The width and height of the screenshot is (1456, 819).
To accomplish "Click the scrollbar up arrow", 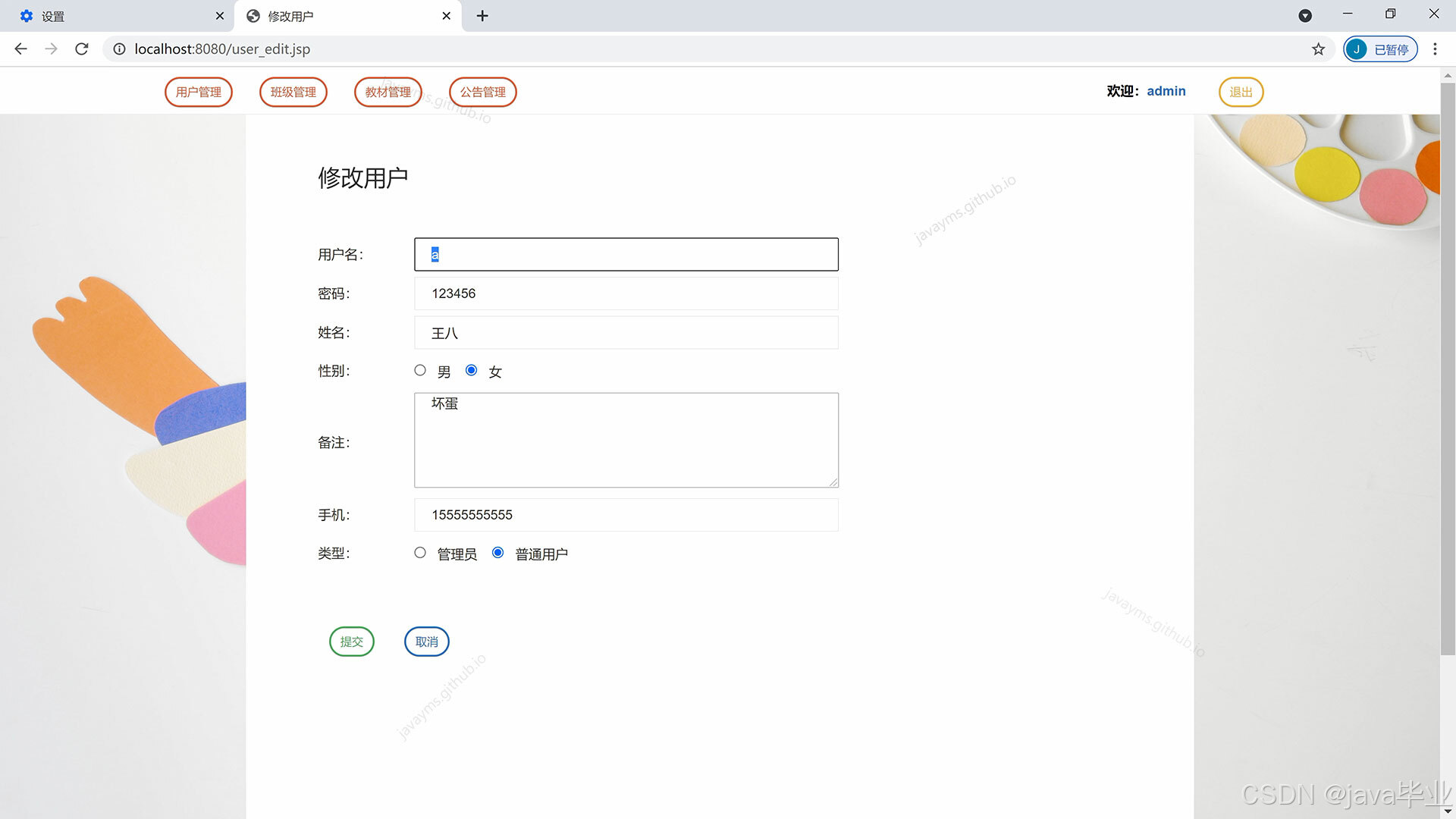I will (x=1448, y=75).
